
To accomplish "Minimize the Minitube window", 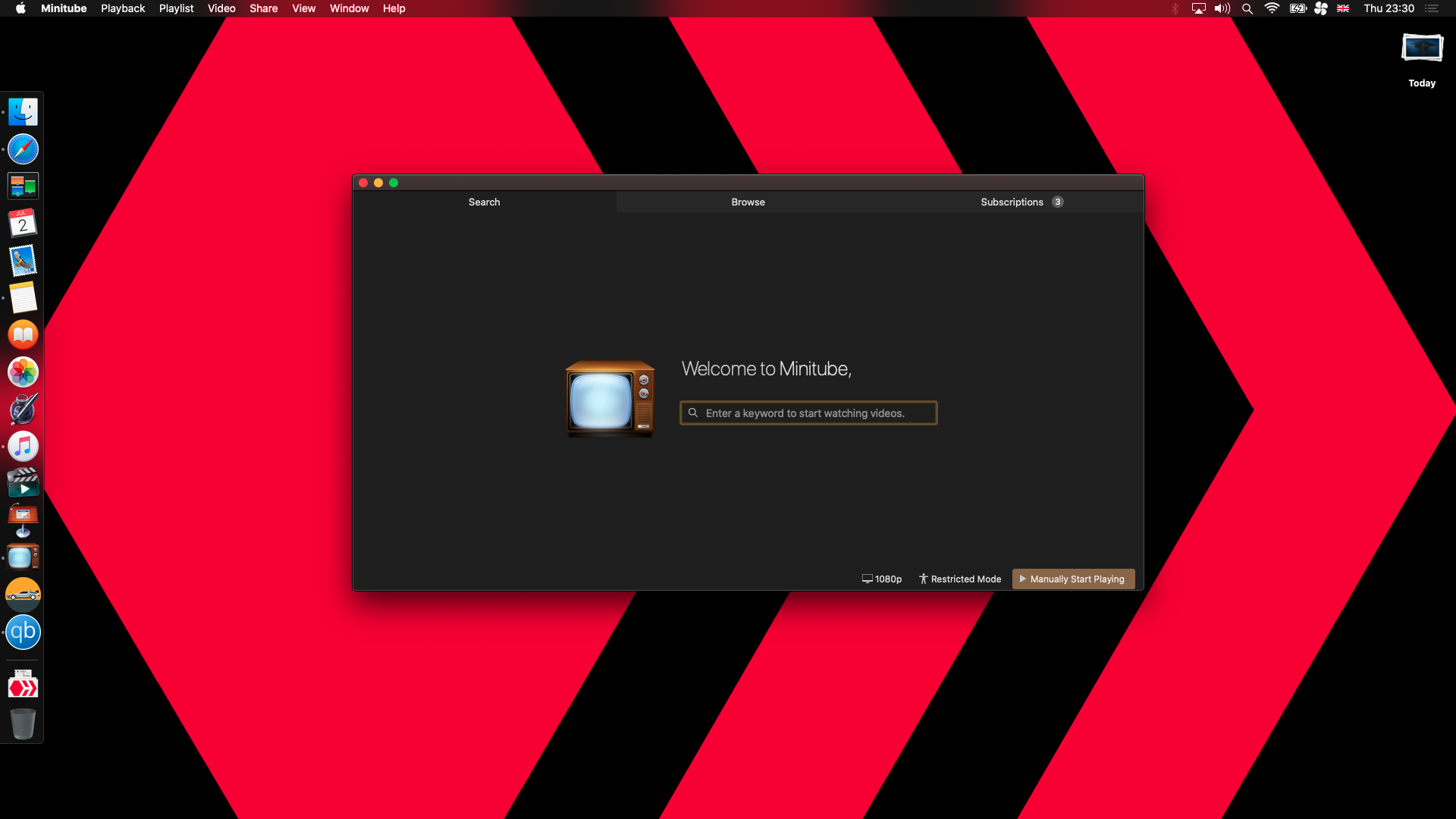I will [x=378, y=183].
